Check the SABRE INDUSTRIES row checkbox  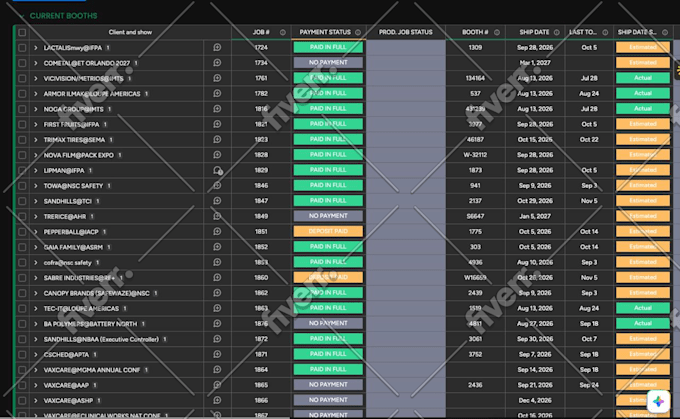click(x=22, y=278)
